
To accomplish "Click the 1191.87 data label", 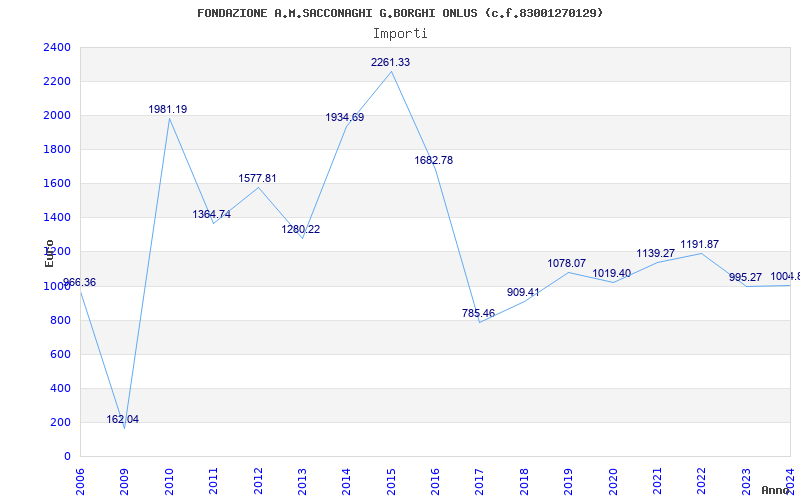I will coord(699,244).
